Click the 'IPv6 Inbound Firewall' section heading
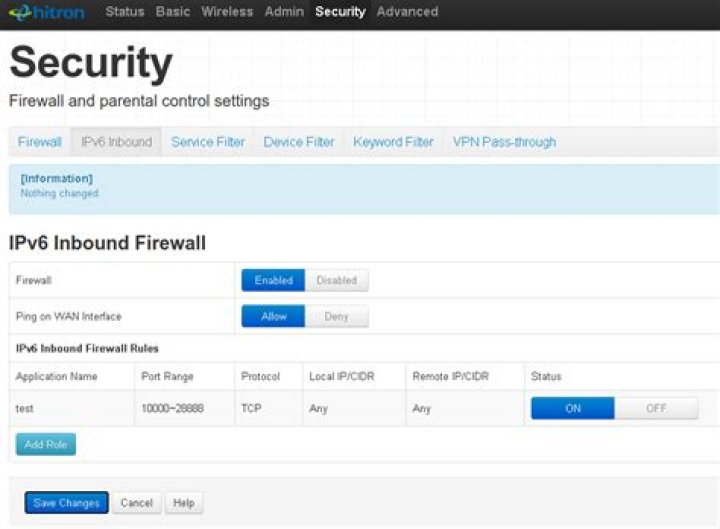The height and width of the screenshot is (529, 720). click(107, 243)
